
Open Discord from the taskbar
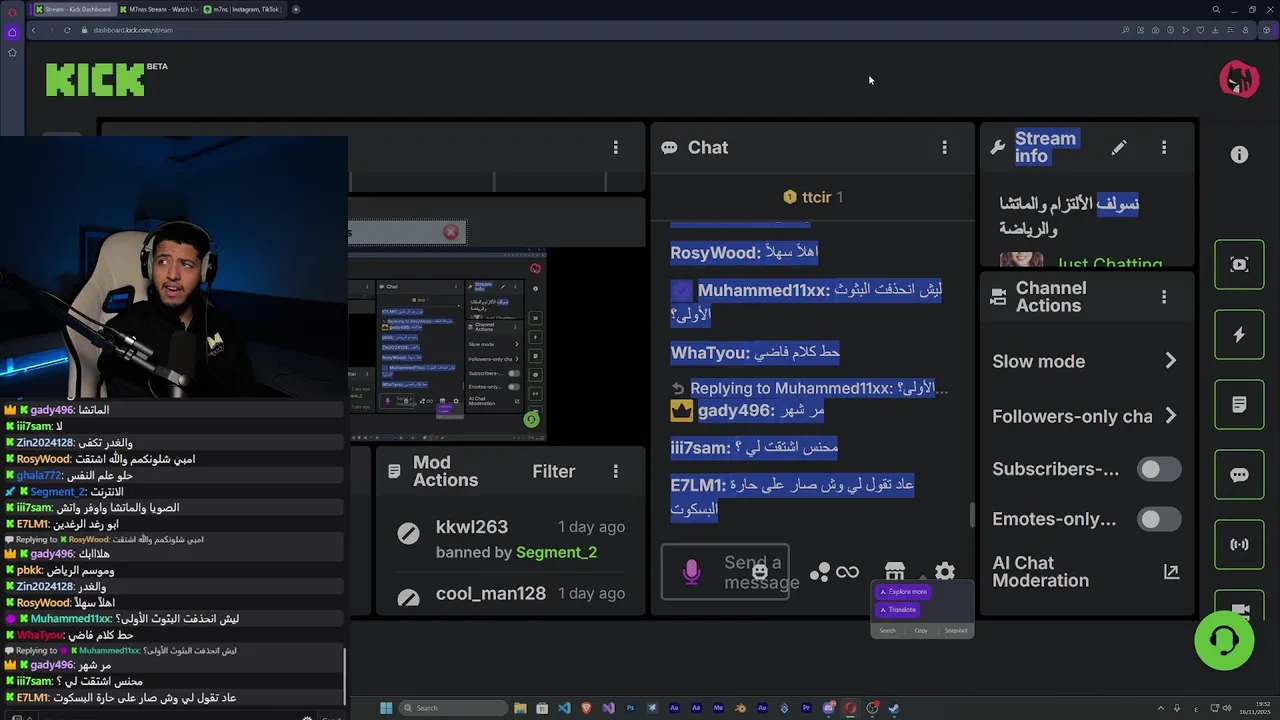829,708
